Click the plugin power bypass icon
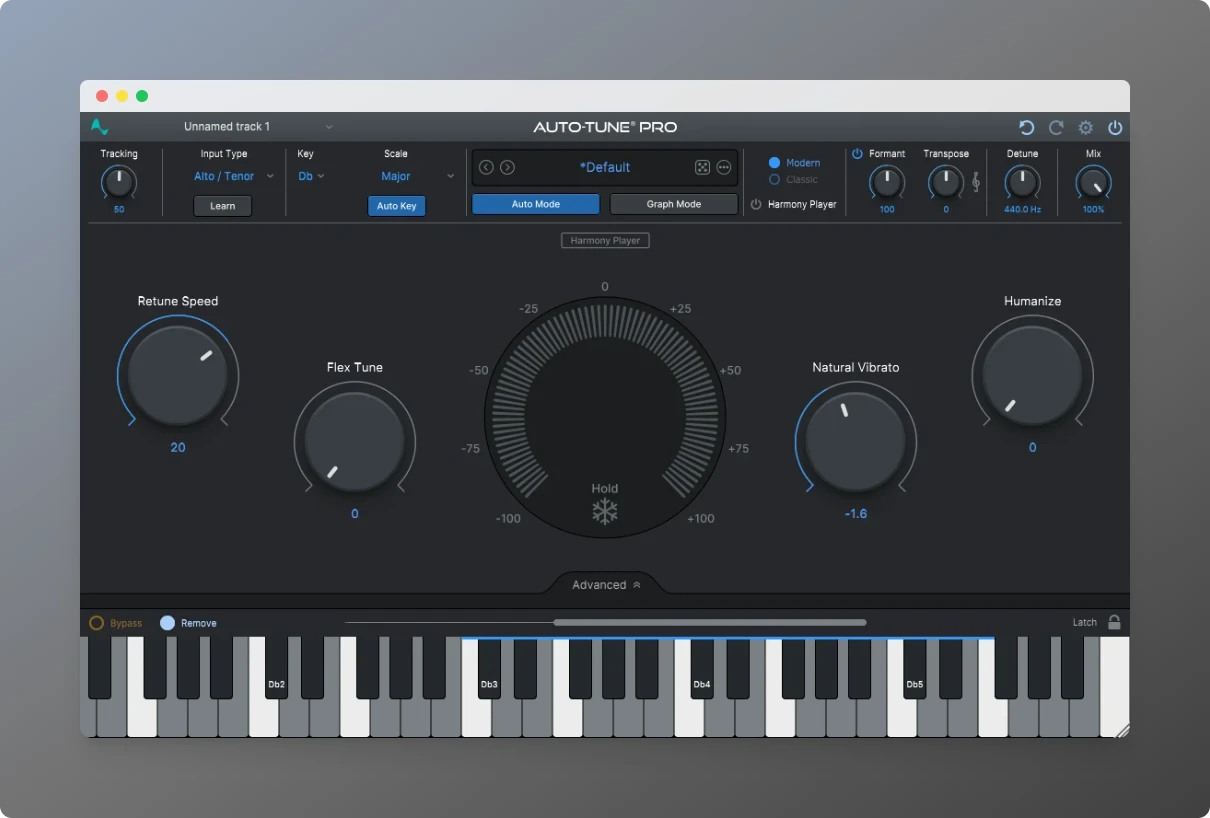 pyautogui.click(x=1115, y=128)
